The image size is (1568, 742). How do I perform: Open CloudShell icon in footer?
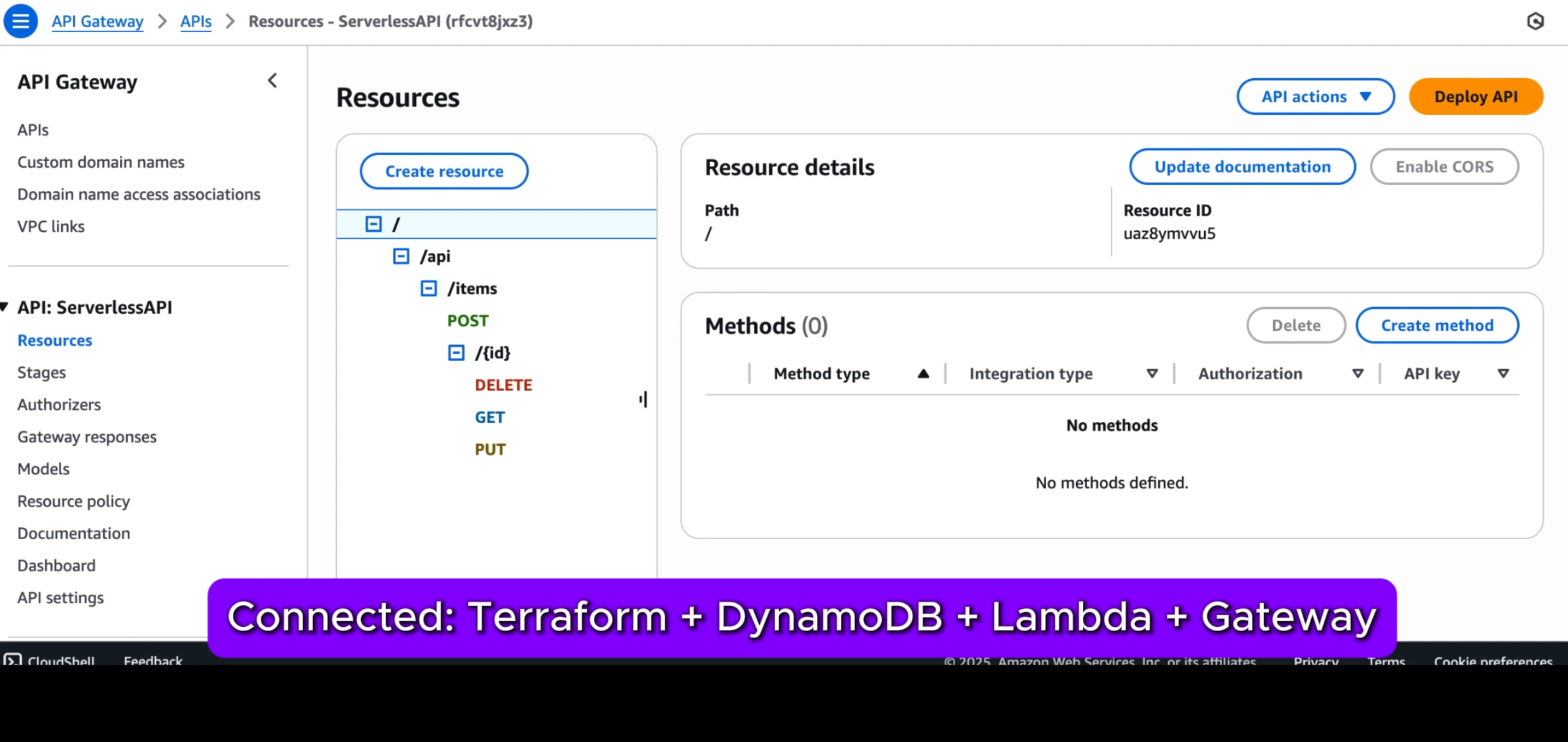[x=13, y=659]
